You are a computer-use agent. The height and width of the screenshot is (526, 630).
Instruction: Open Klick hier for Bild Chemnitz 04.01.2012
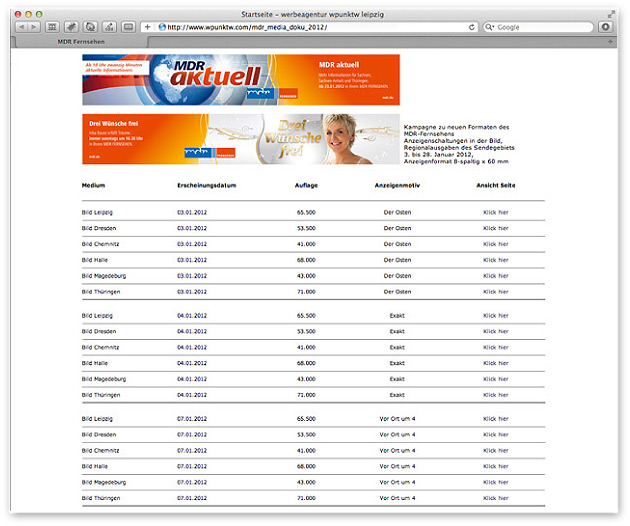(x=495, y=347)
